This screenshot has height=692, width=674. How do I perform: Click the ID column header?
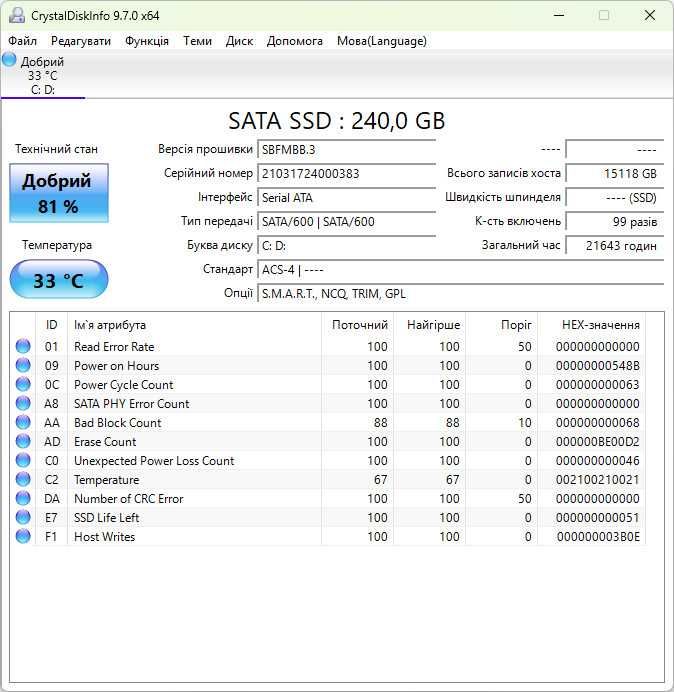click(x=51, y=325)
